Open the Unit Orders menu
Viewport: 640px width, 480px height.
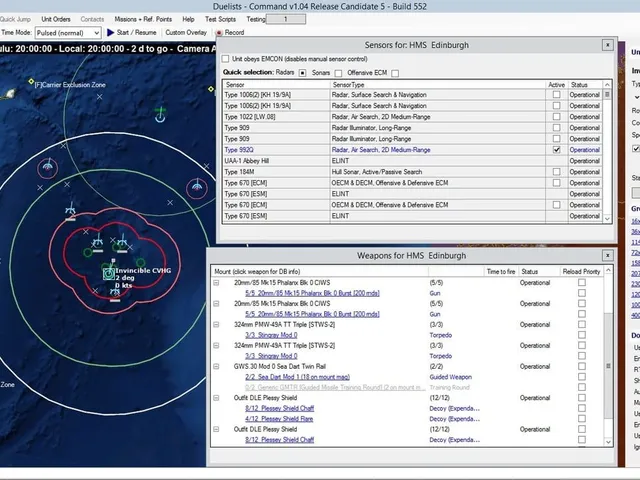pyautogui.click(x=56, y=19)
